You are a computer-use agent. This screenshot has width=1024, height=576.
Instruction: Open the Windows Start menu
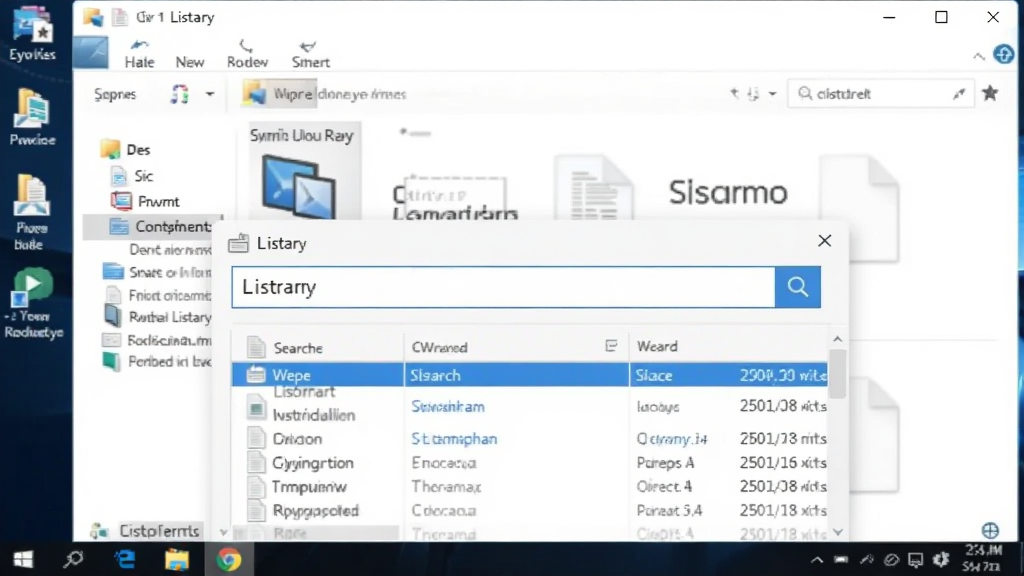(x=23, y=560)
